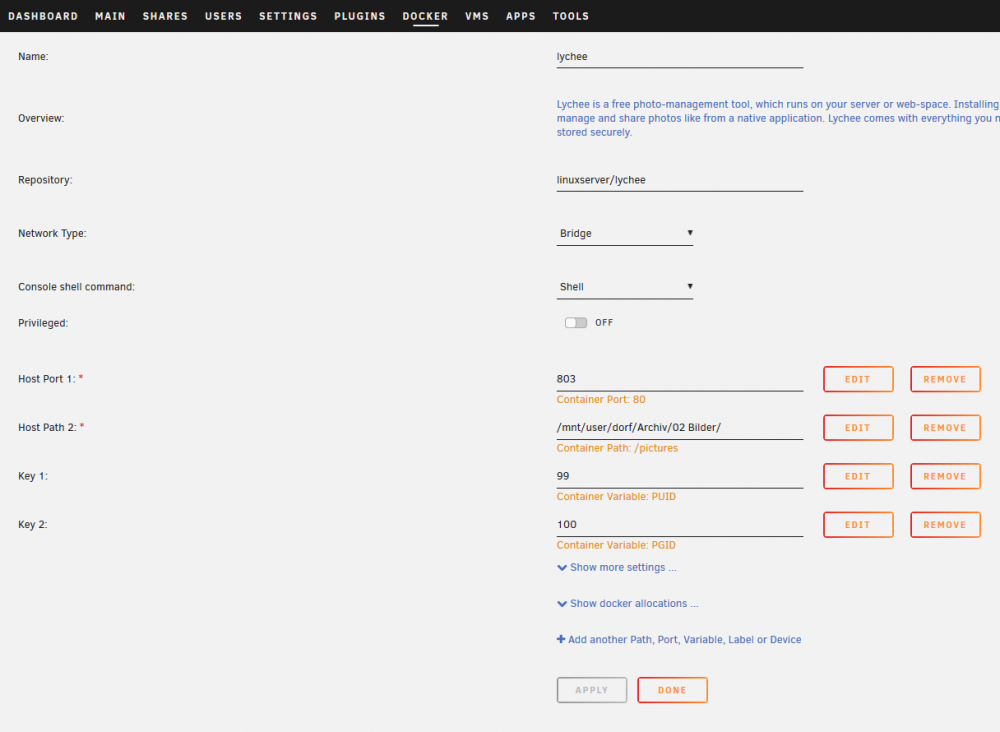Click the Key 1 value field

pos(680,476)
